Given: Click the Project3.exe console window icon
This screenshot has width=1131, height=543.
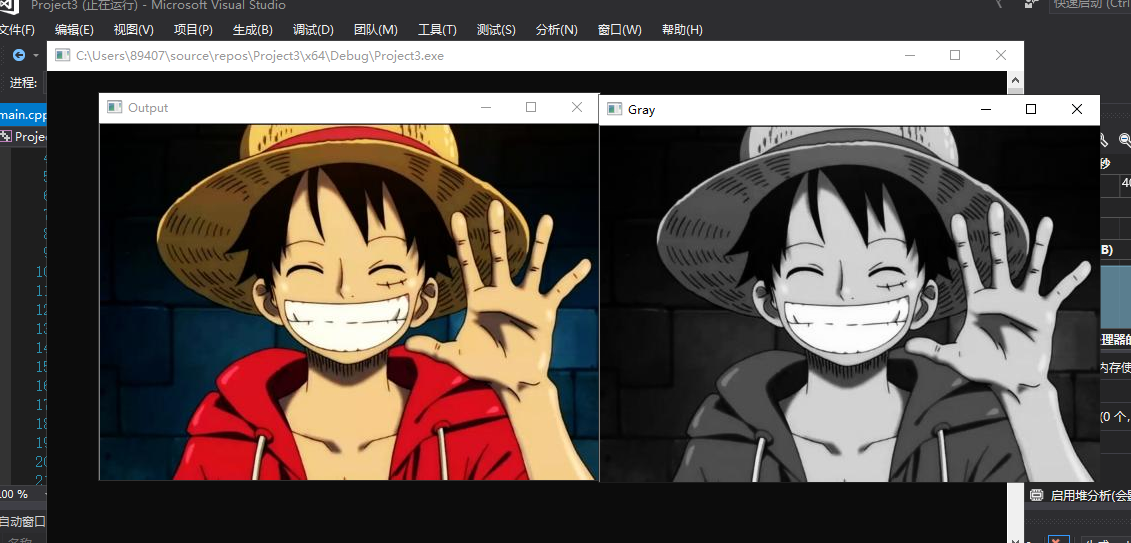Looking at the screenshot, I should point(63,56).
